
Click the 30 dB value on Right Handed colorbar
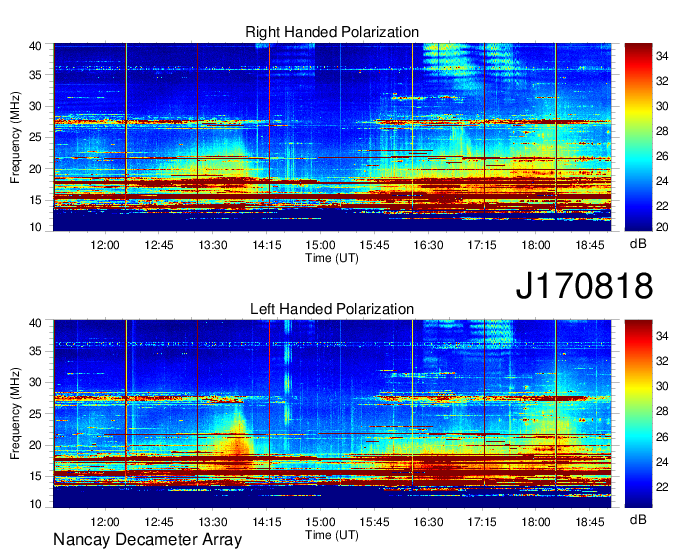tap(662, 106)
